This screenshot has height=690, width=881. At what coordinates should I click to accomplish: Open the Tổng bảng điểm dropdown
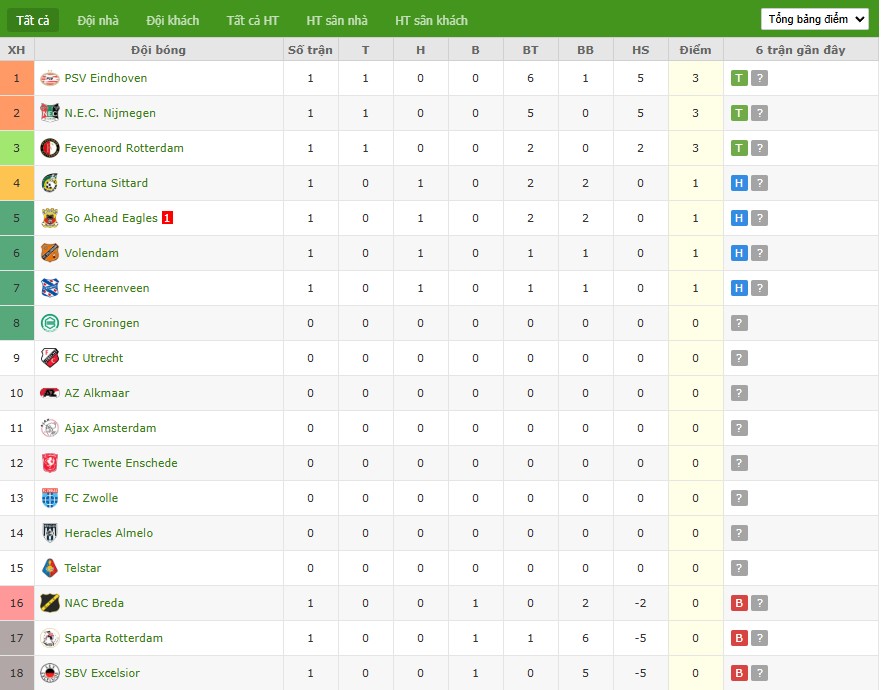(x=814, y=19)
